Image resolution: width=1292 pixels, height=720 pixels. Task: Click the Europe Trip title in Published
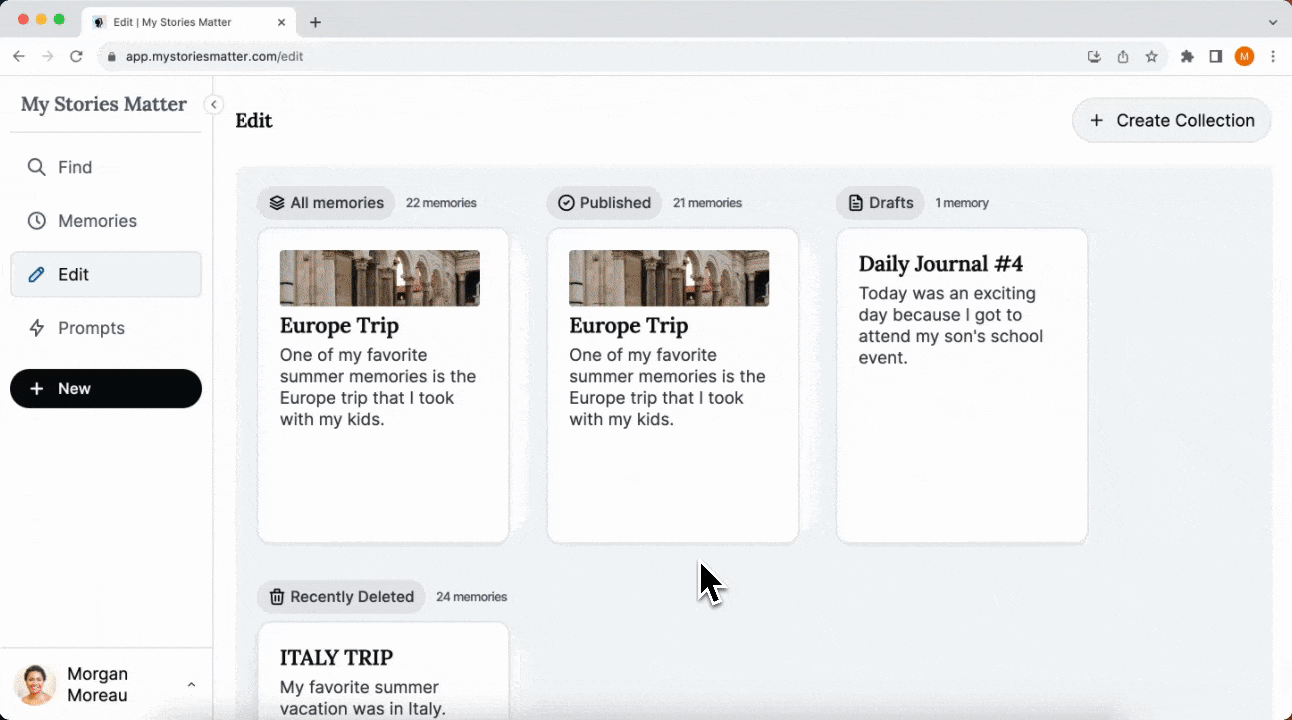pyautogui.click(x=628, y=326)
